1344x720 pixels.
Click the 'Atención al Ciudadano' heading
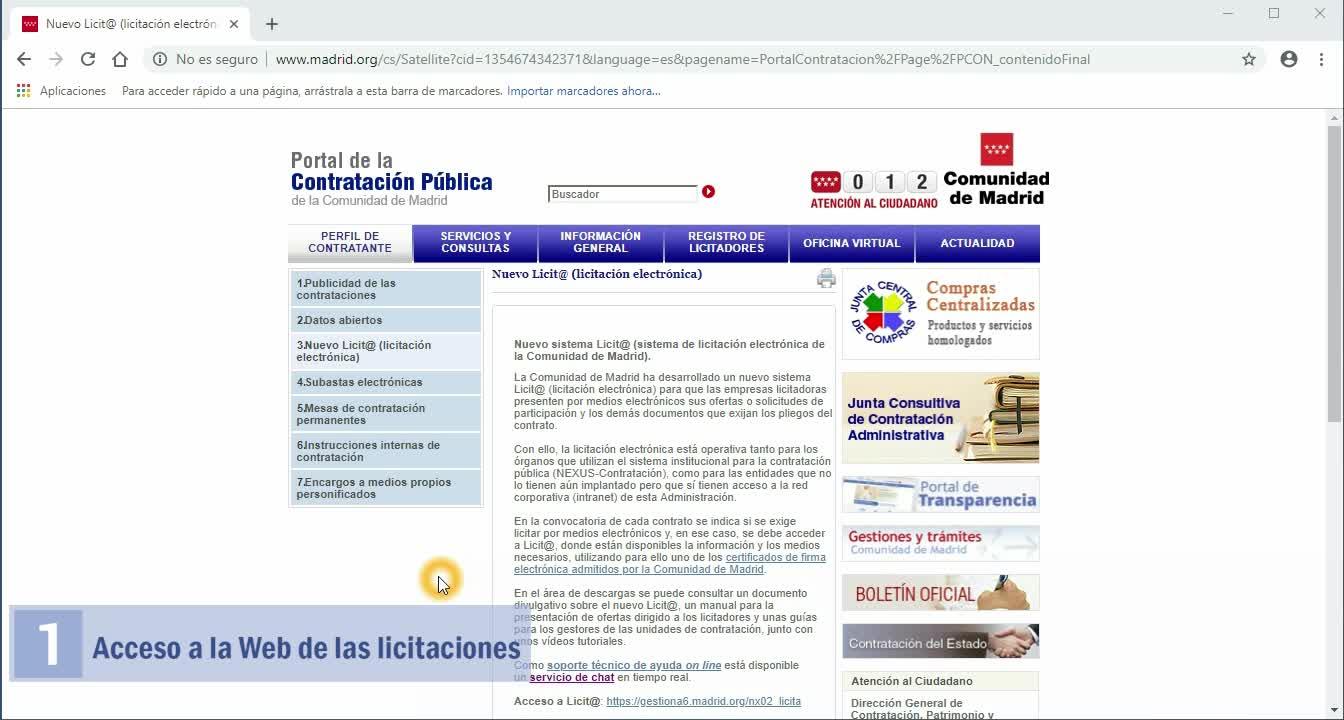912,681
